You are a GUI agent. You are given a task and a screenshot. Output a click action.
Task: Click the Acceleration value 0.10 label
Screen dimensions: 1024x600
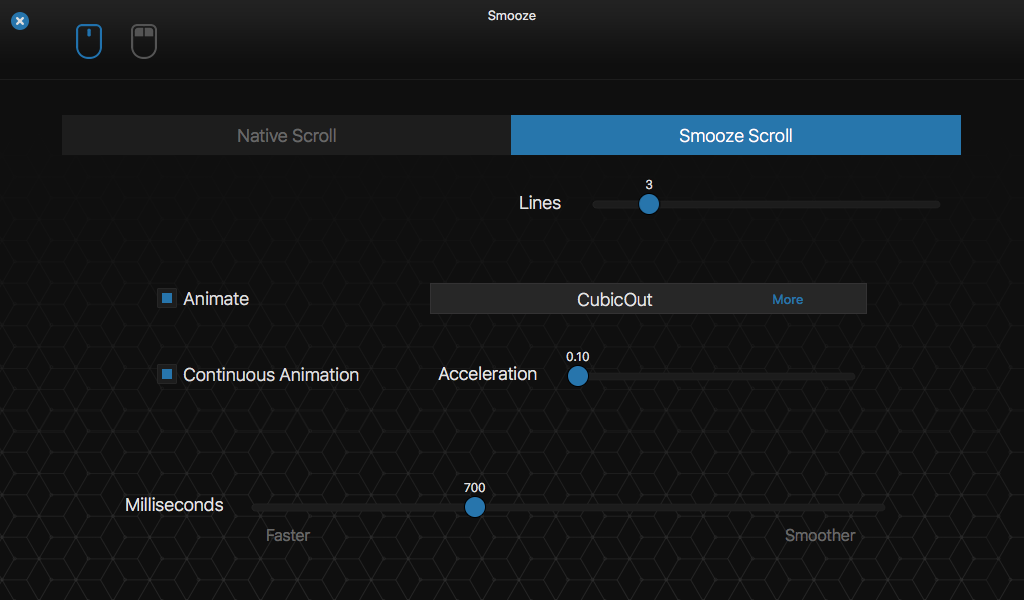point(578,357)
